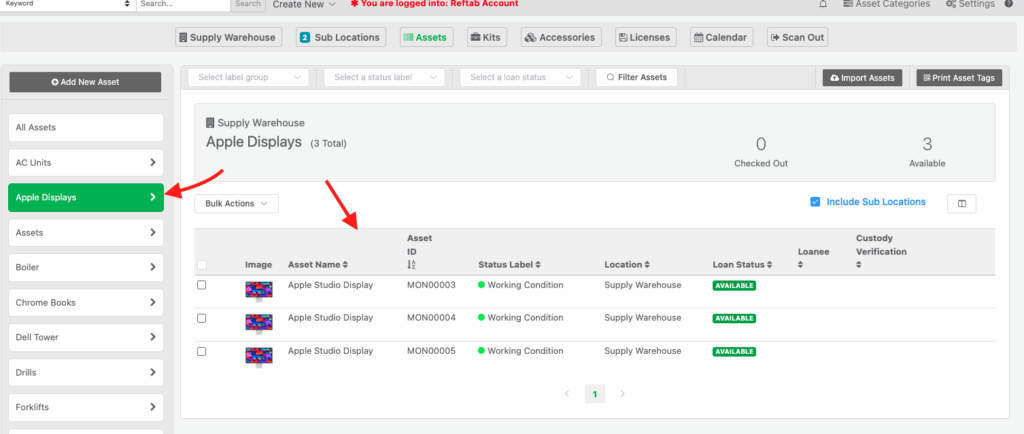Click the top Search button
This screenshot has width=1024, height=434.
coord(248,4)
